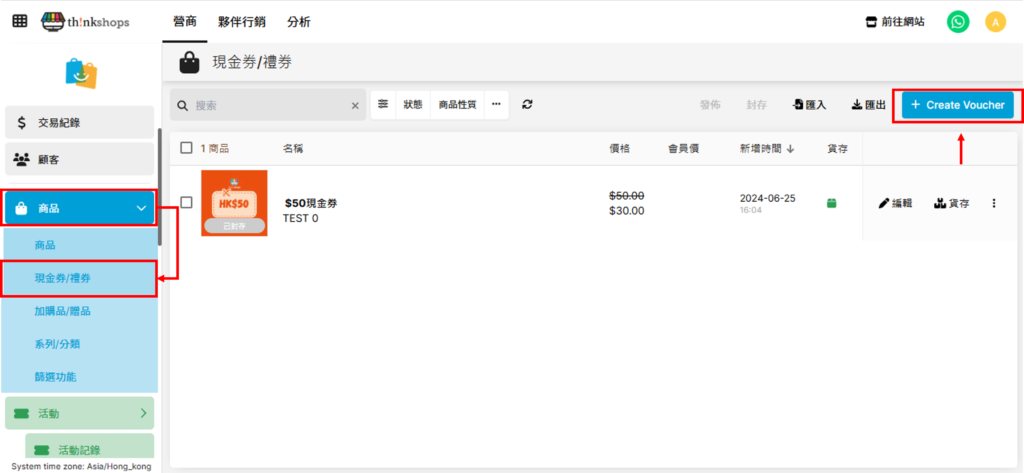Toggle the select-all checkbox in header
1024x473 pixels.
187,148
